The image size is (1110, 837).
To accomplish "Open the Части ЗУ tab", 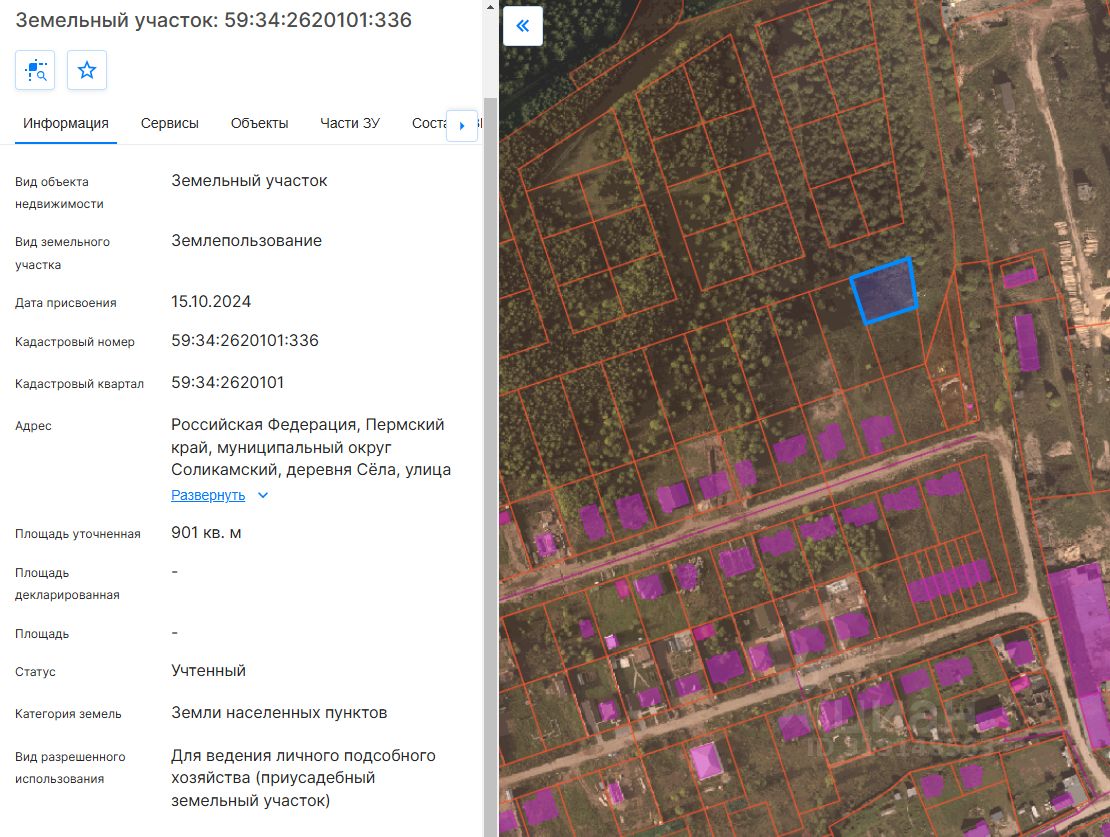I will [350, 123].
